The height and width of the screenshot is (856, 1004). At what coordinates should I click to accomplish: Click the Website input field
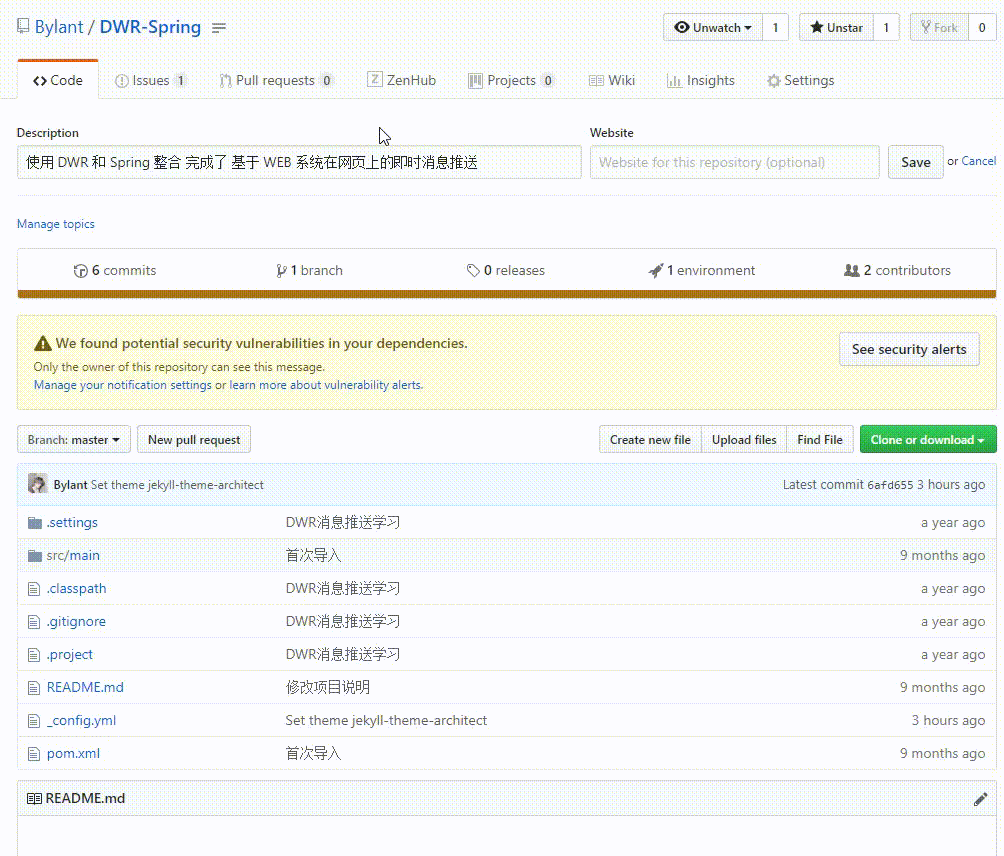click(734, 162)
